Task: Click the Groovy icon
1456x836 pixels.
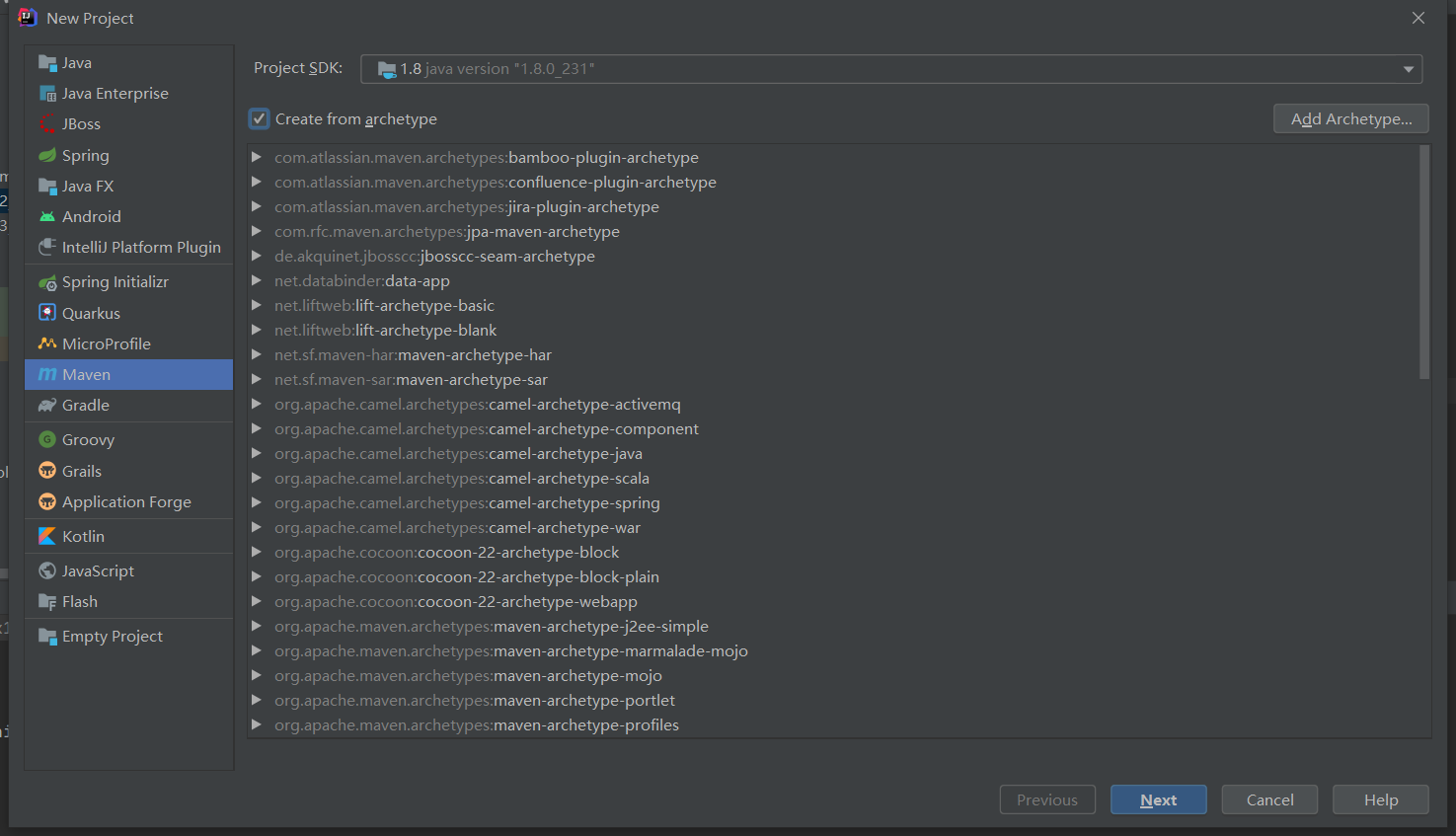Action: (x=47, y=440)
